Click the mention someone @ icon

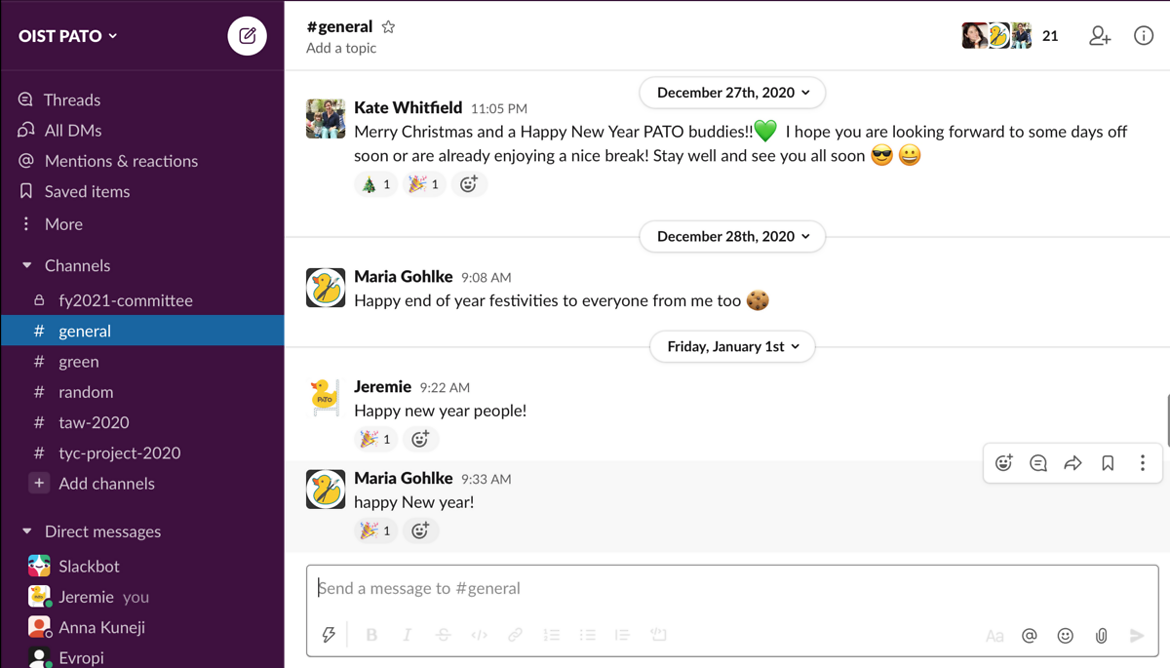pyautogui.click(x=1029, y=635)
